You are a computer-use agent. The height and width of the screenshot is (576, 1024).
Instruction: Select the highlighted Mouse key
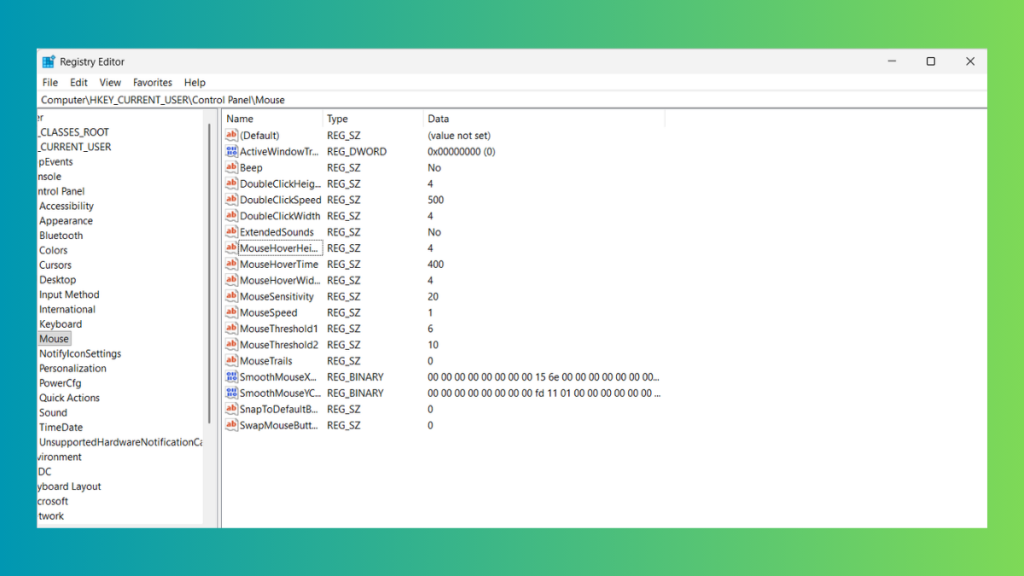tap(54, 339)
